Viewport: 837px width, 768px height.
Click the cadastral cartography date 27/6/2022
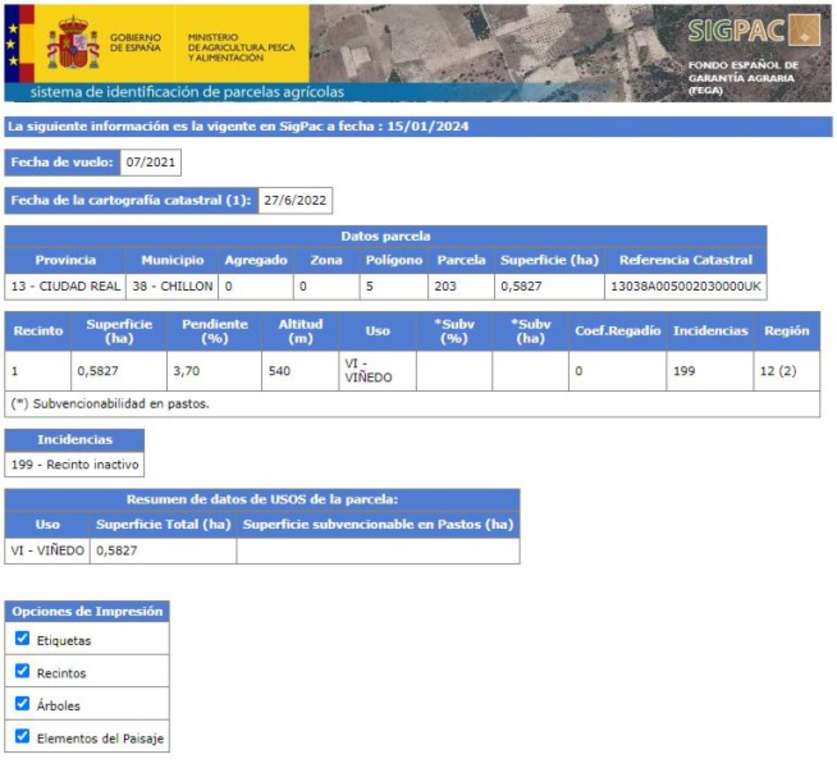pyautogui.click(x=295, y=199)
